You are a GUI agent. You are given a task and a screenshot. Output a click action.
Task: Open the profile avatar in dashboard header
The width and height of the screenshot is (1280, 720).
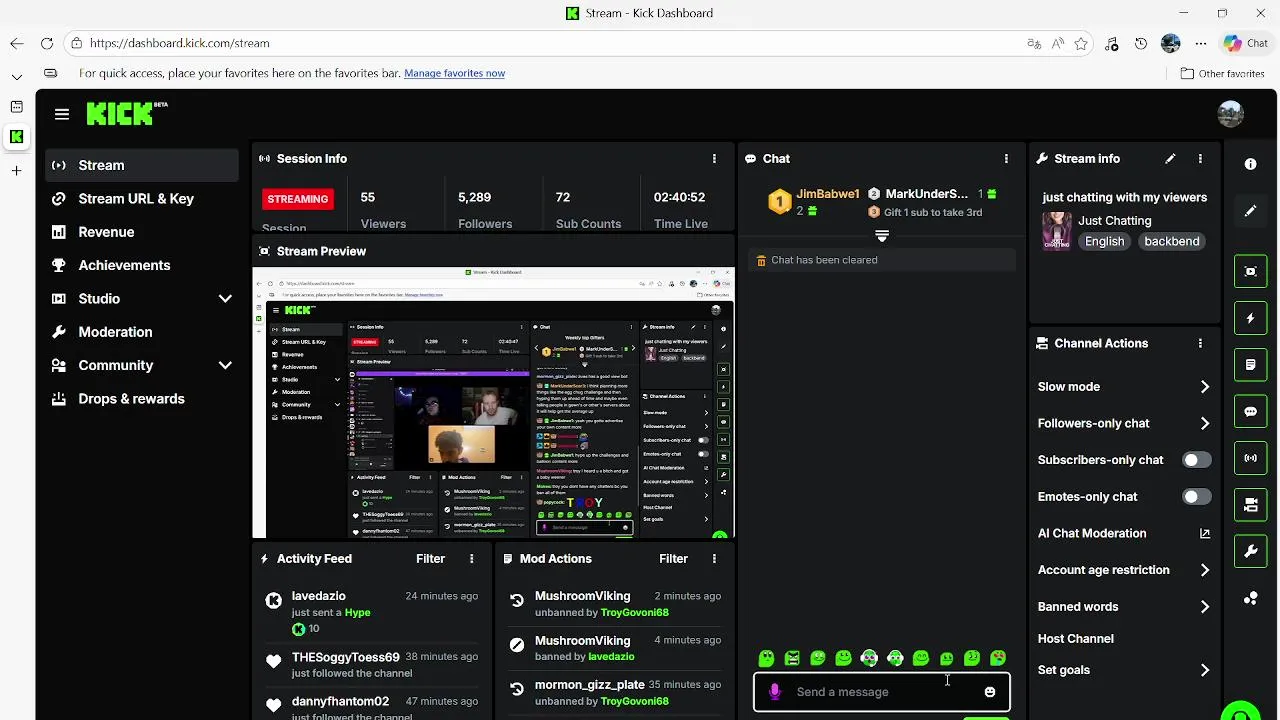1231,113
